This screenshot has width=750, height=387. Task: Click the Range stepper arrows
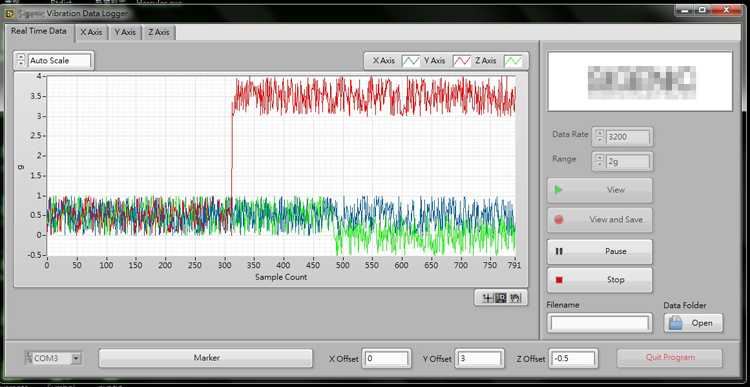[599, 162]
